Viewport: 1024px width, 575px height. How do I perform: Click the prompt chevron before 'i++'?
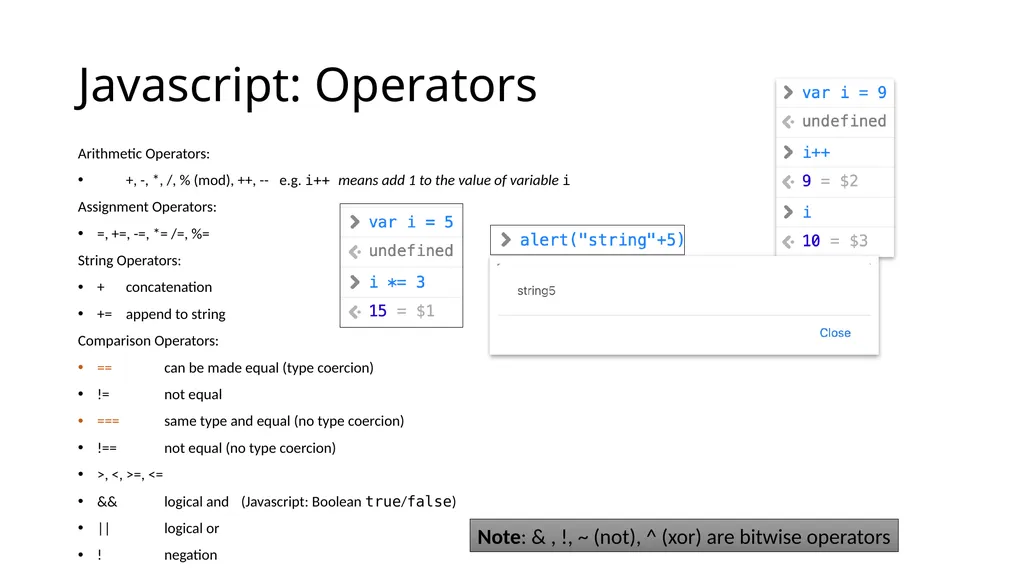click(x=788, y=152)
